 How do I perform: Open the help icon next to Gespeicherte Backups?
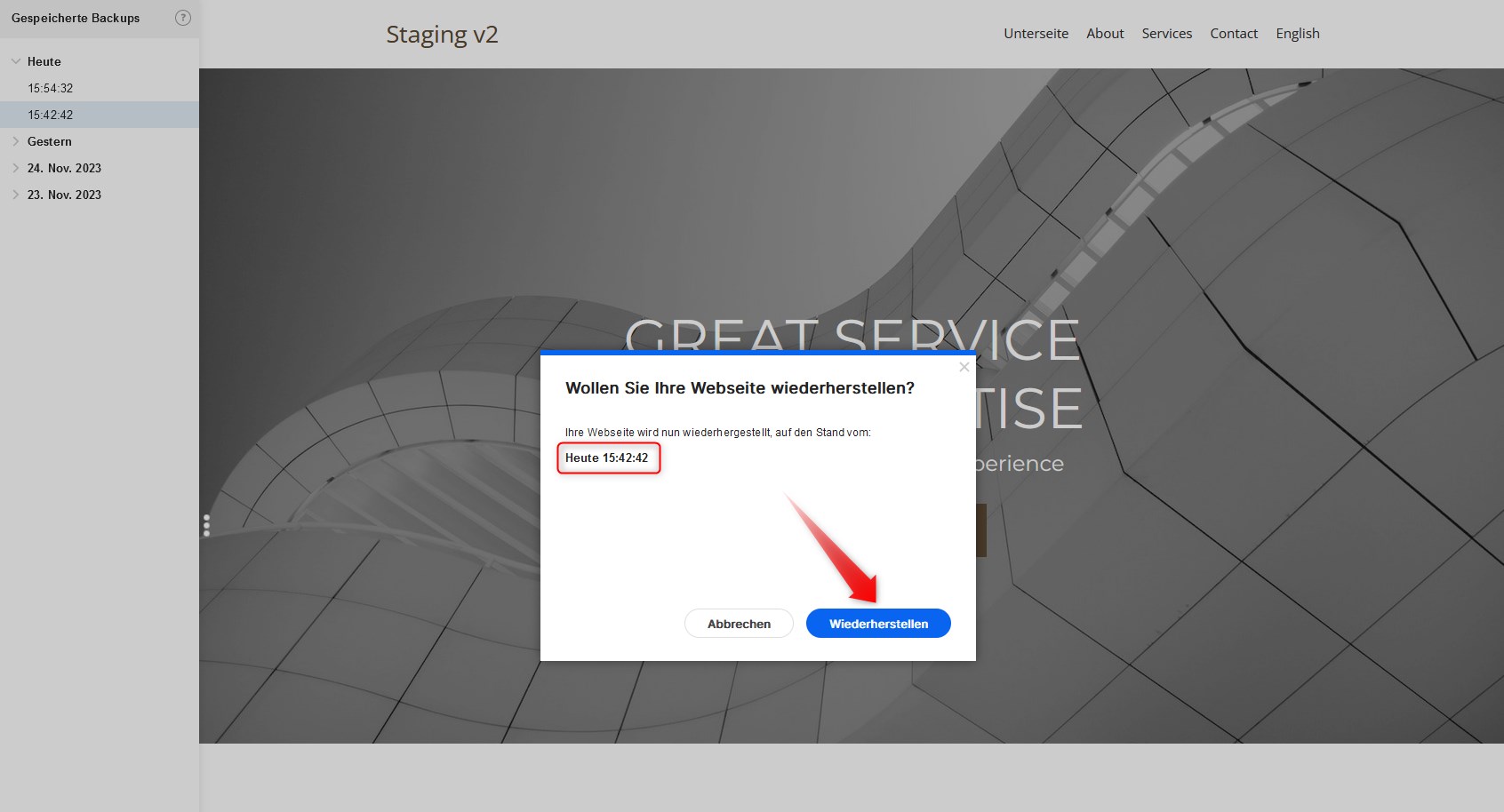pos(183,17)
